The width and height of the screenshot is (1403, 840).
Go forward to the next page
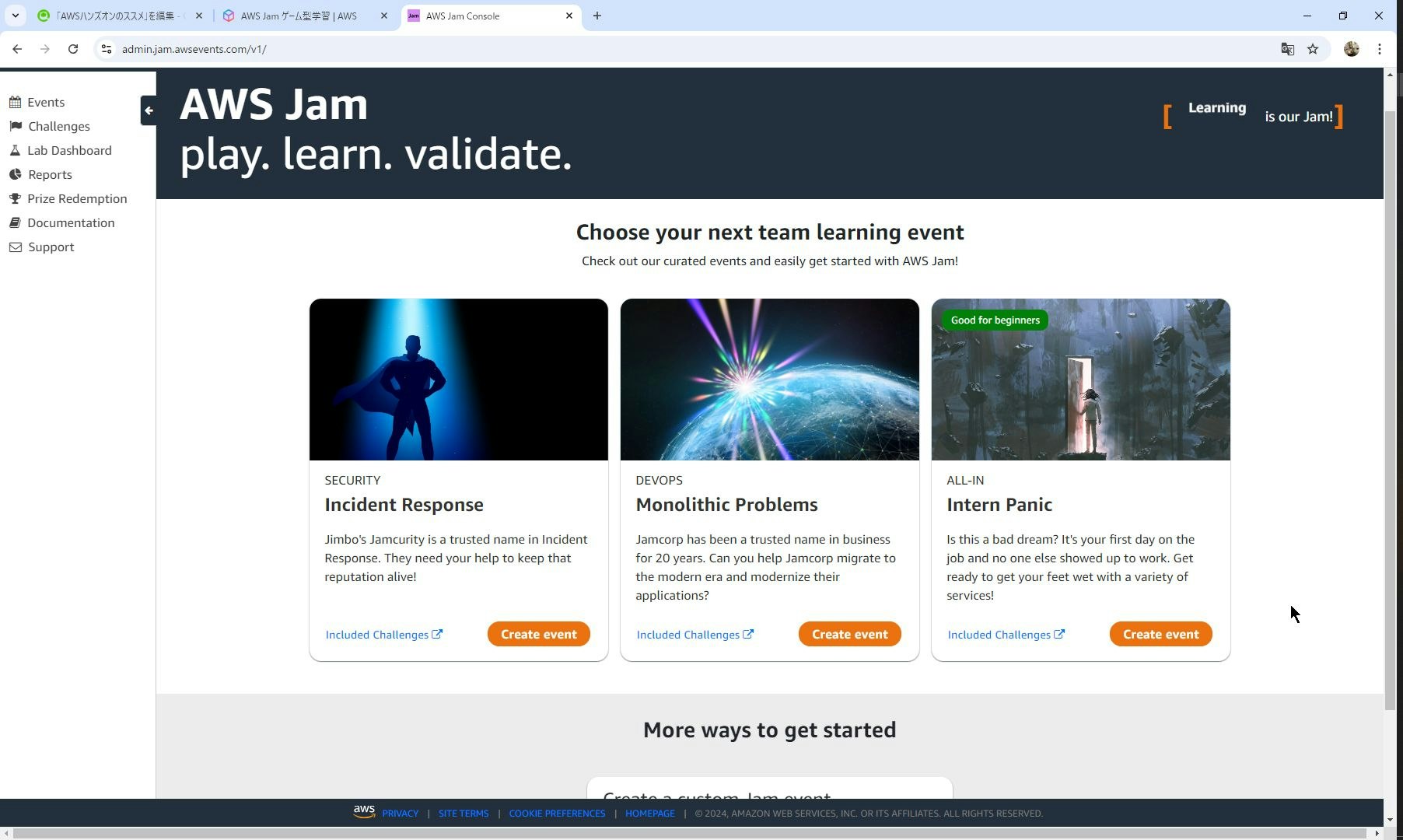[45, 49]
